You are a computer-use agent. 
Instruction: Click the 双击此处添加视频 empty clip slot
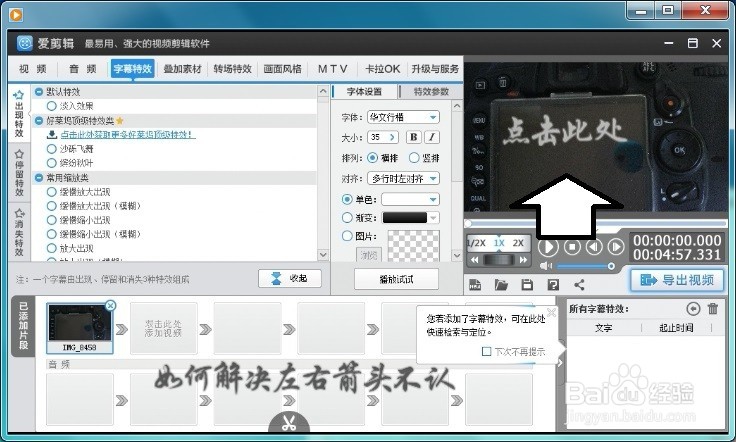pyautogui.click(x=163, y=328)
